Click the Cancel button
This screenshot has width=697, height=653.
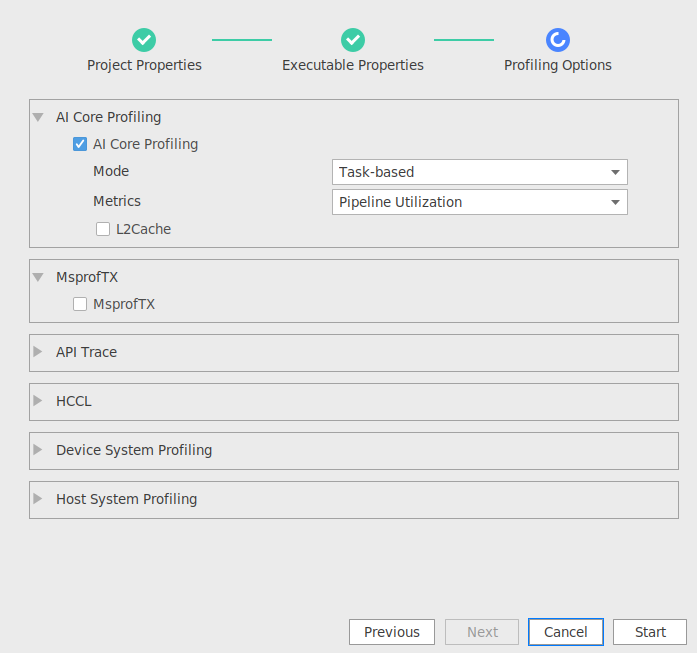[566, 632]
